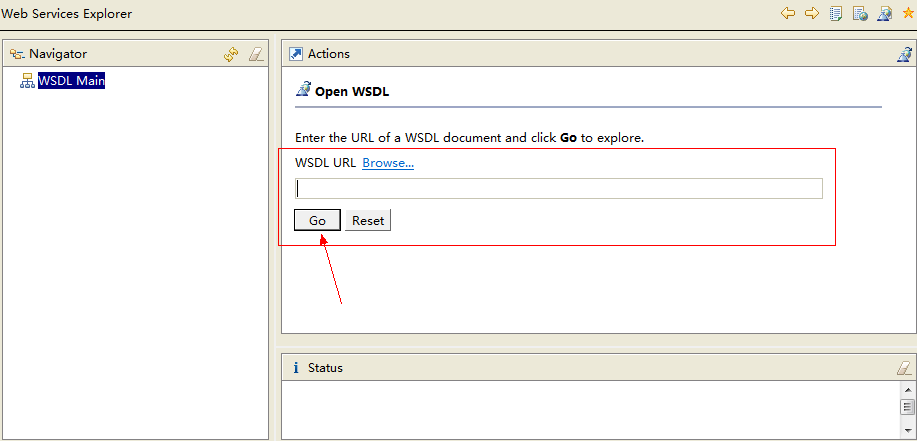Click the Open WSDL heading icon
The height and width of the screenshot is (441, 917).
[x=303, y=90]
